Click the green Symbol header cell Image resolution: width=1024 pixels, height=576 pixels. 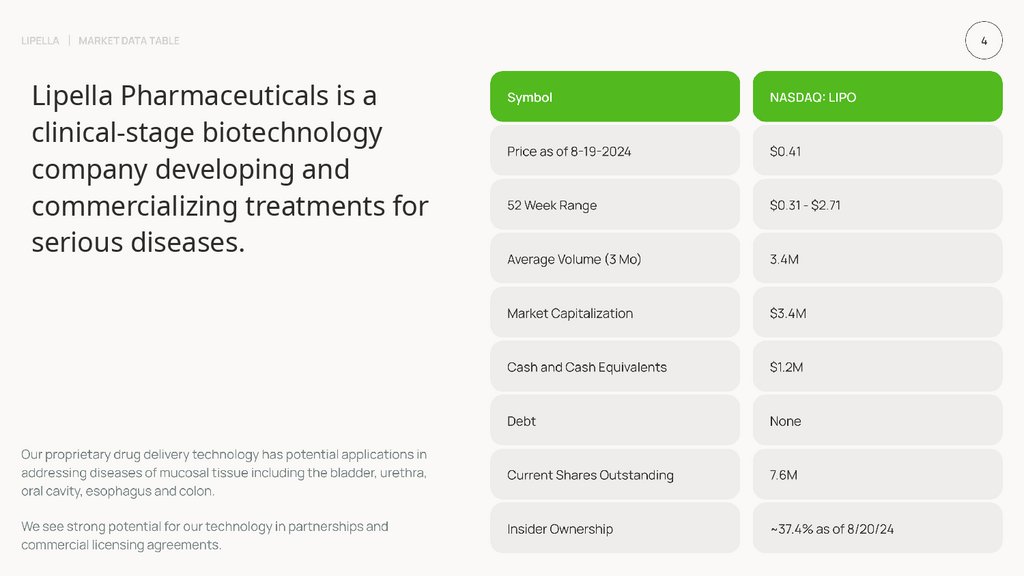614,97
